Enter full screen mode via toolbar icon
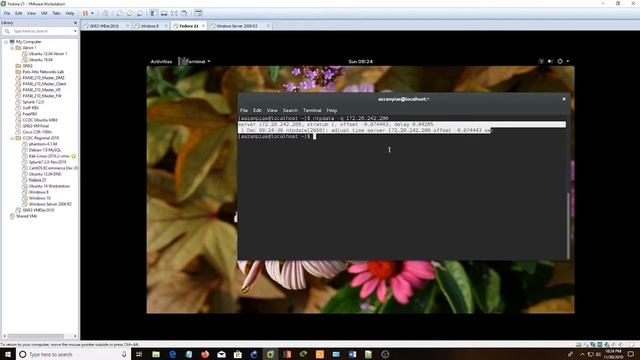The height and width of the screenshot is (360, 640). click(x=174, y=13)
